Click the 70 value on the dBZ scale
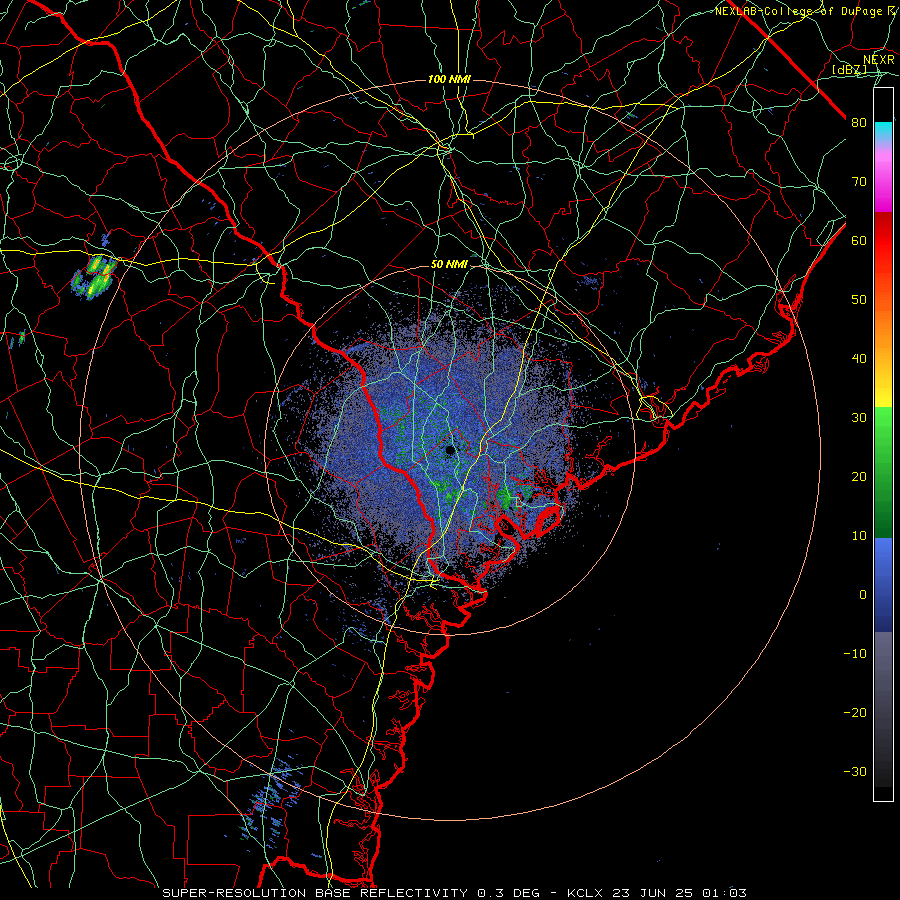 point(859,182)
